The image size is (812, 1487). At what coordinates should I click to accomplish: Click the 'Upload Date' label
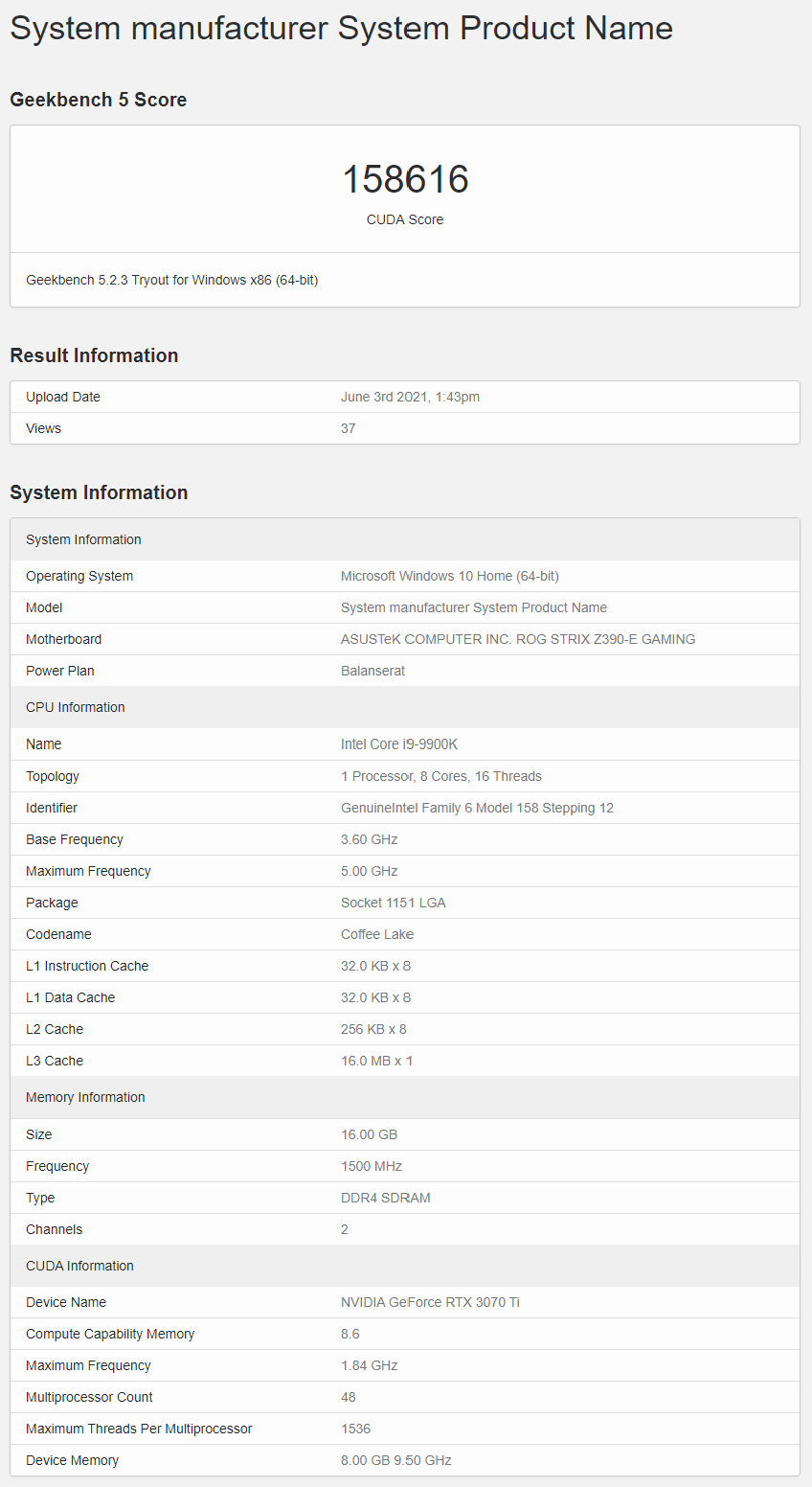coord(63,397)
